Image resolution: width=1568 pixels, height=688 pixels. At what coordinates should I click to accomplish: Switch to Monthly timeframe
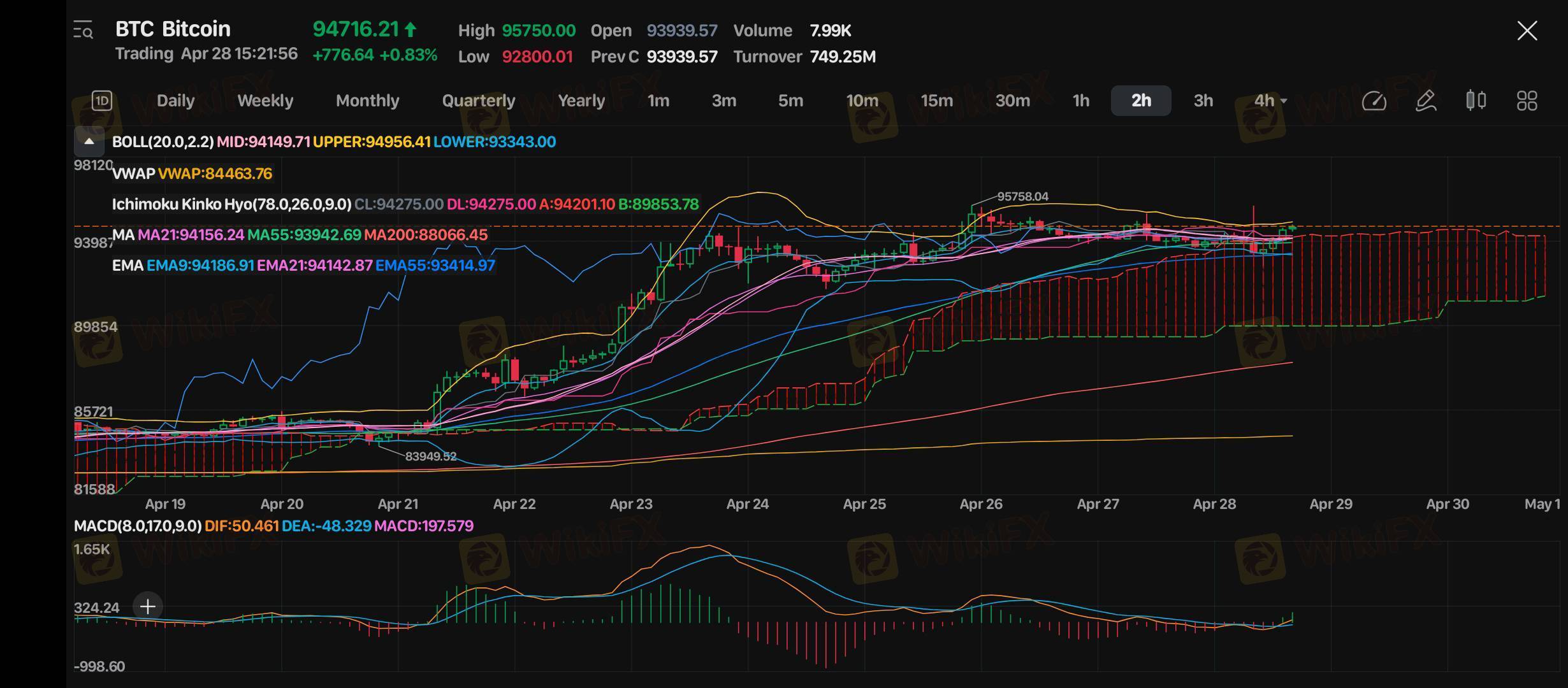click(368, 101)
